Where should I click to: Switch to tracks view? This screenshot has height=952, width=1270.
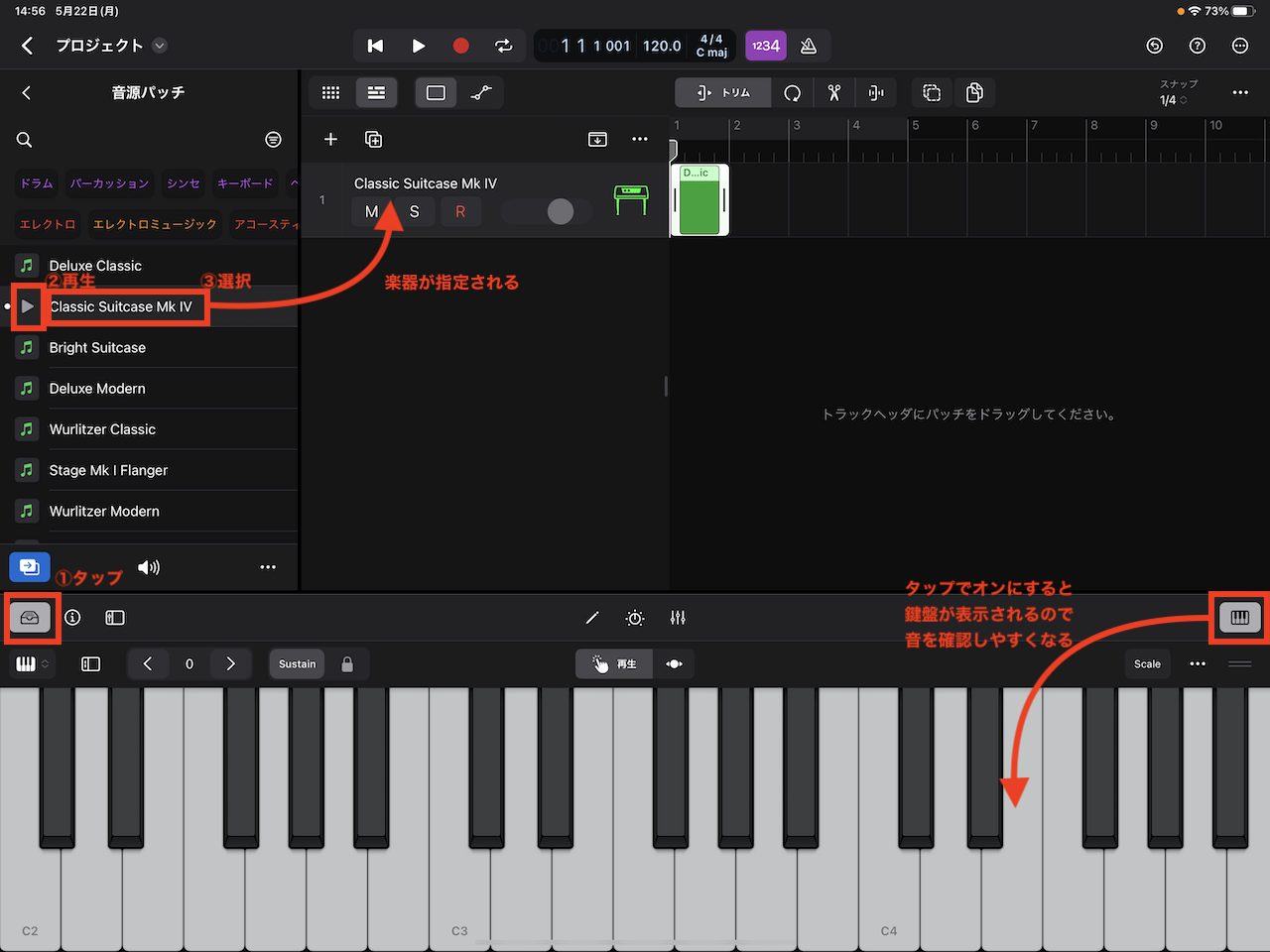tap(376, 92)
